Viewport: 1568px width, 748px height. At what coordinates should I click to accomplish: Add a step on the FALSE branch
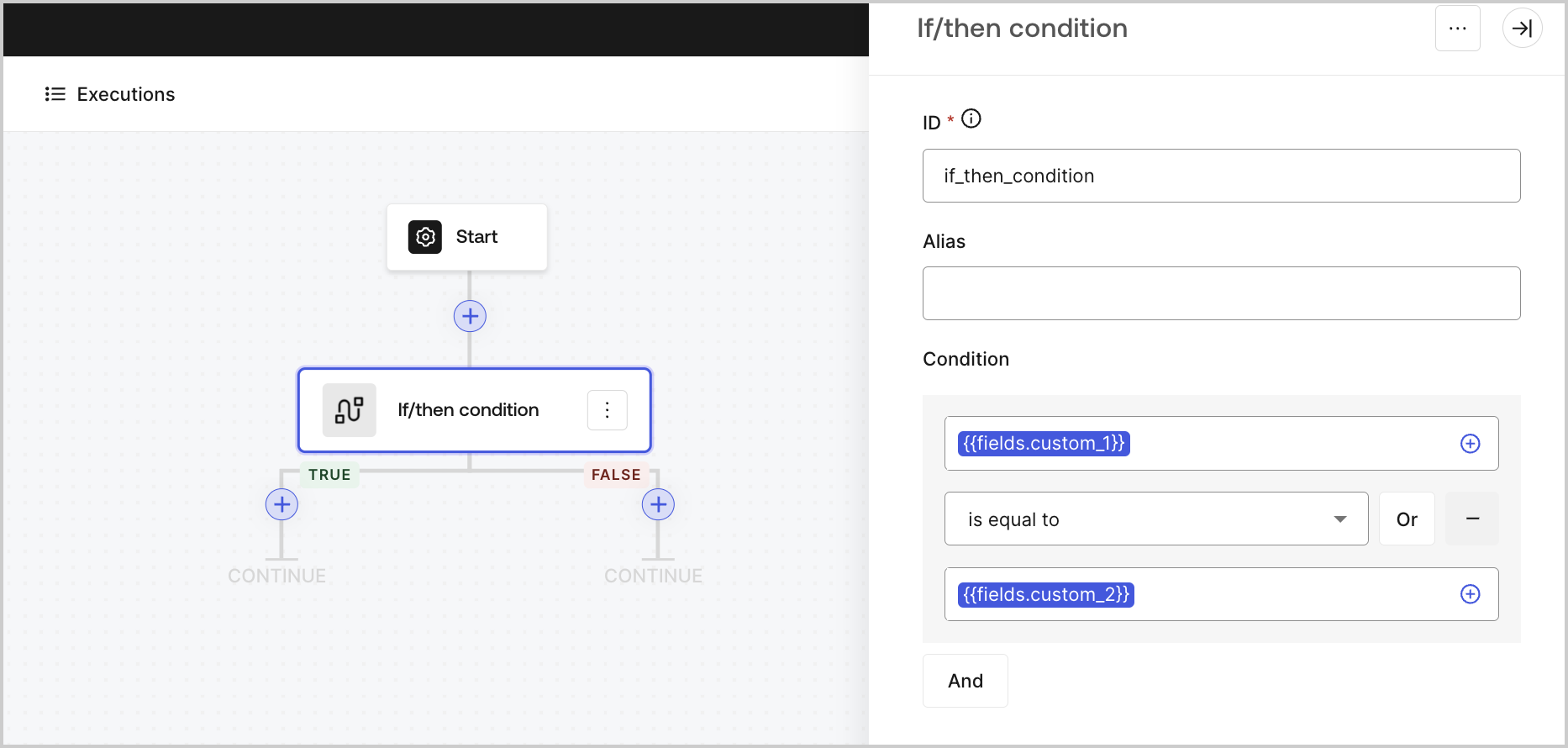(658, 504)
